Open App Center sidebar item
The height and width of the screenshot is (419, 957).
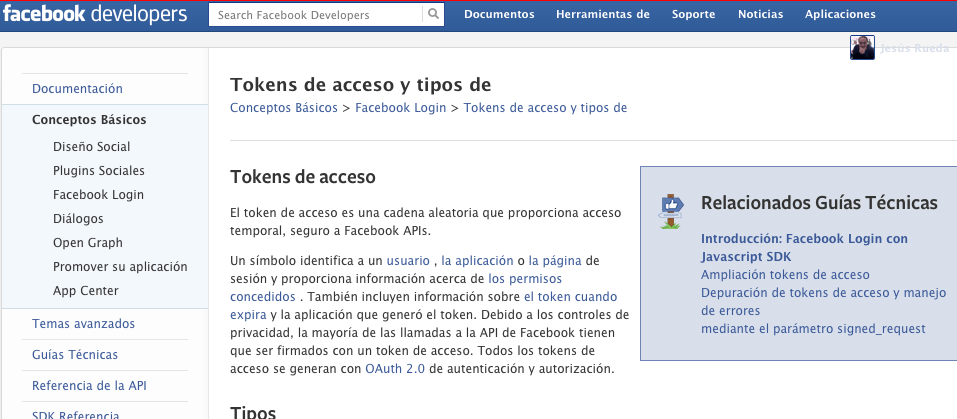(x=85, y=291)
